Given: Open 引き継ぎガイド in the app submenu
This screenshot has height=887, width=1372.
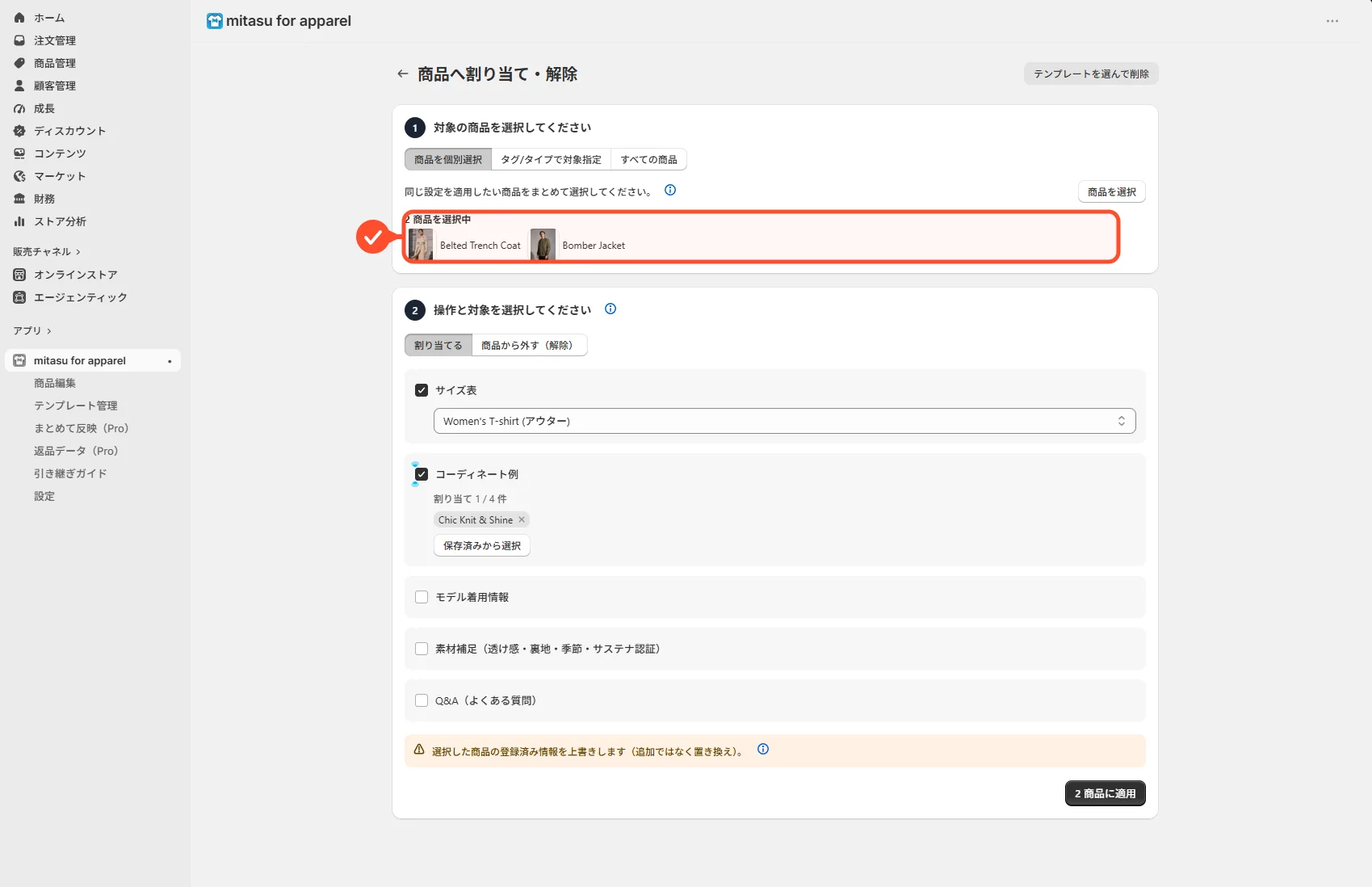Looking at the screenshot, I should (x=70, y=473).
